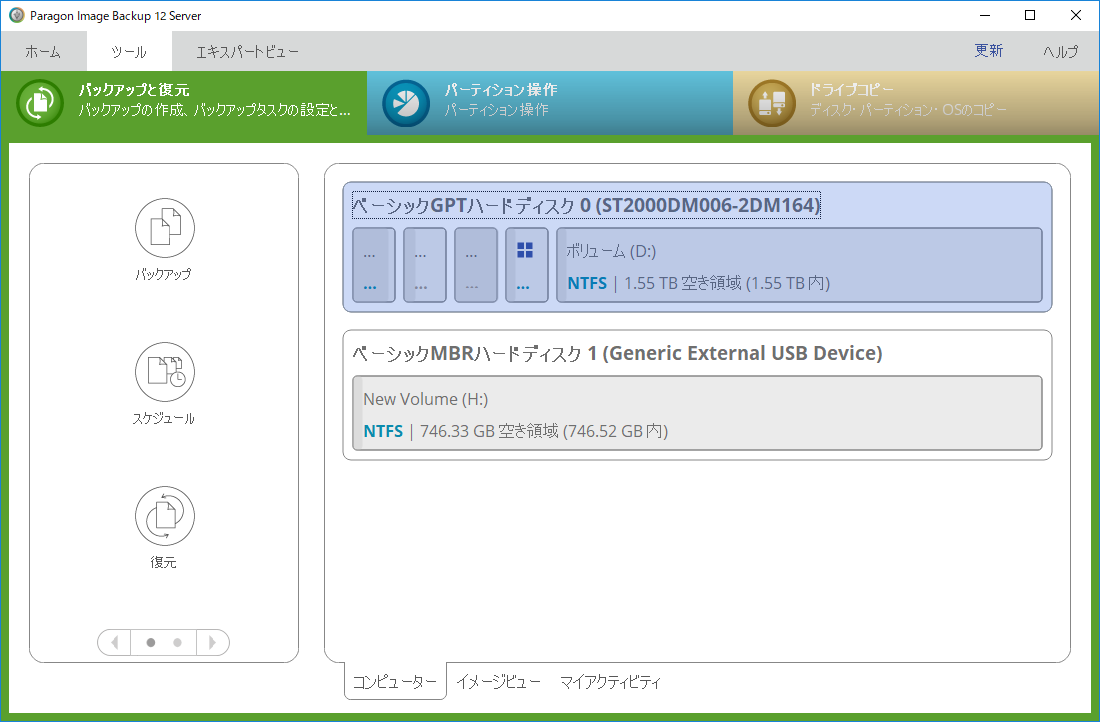The width and height of the screenshot is (1100, 722).
Task: Select the first small partition on Disk 0
Action: click(x=373, y=265)
